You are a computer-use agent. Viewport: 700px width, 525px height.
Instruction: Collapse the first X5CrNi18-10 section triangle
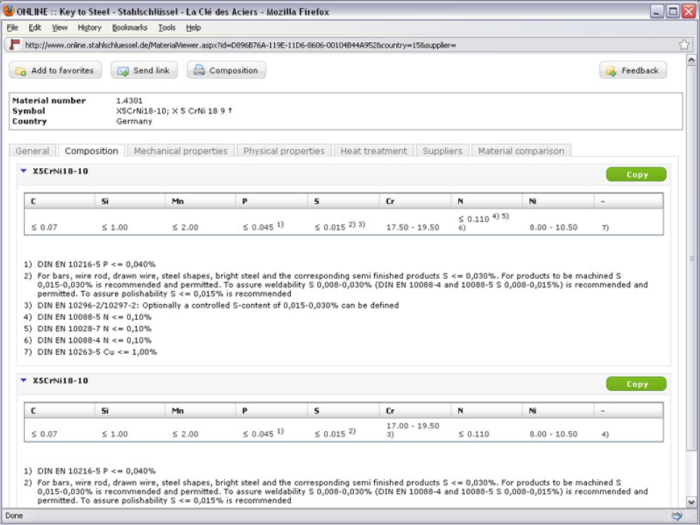coord(24,171)
